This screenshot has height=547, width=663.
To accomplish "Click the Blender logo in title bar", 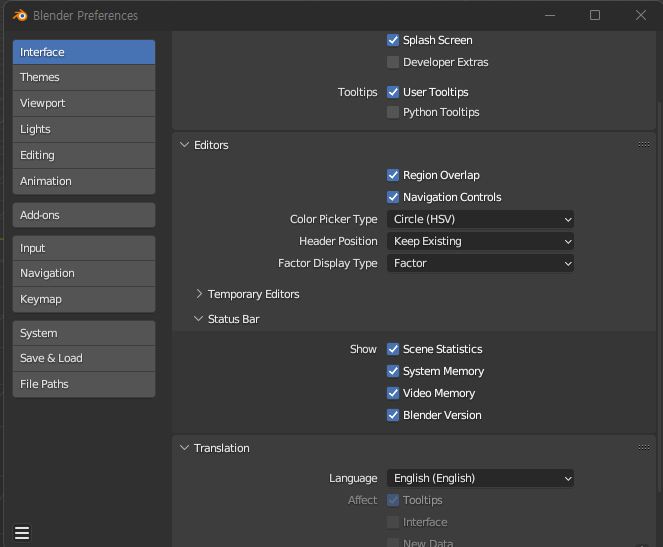I will [x=19, y=16].
